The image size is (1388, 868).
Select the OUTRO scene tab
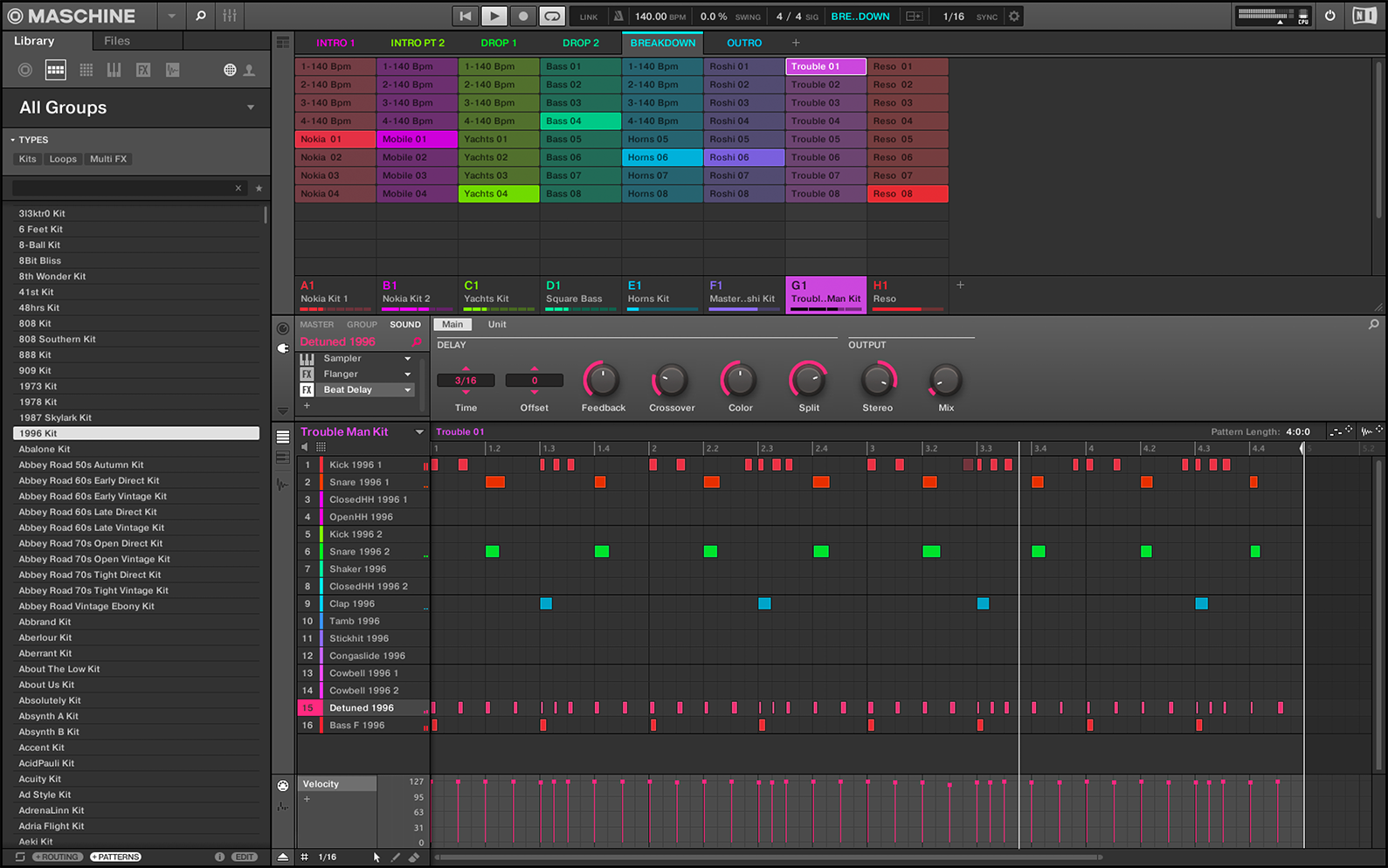tap(744, 43)
